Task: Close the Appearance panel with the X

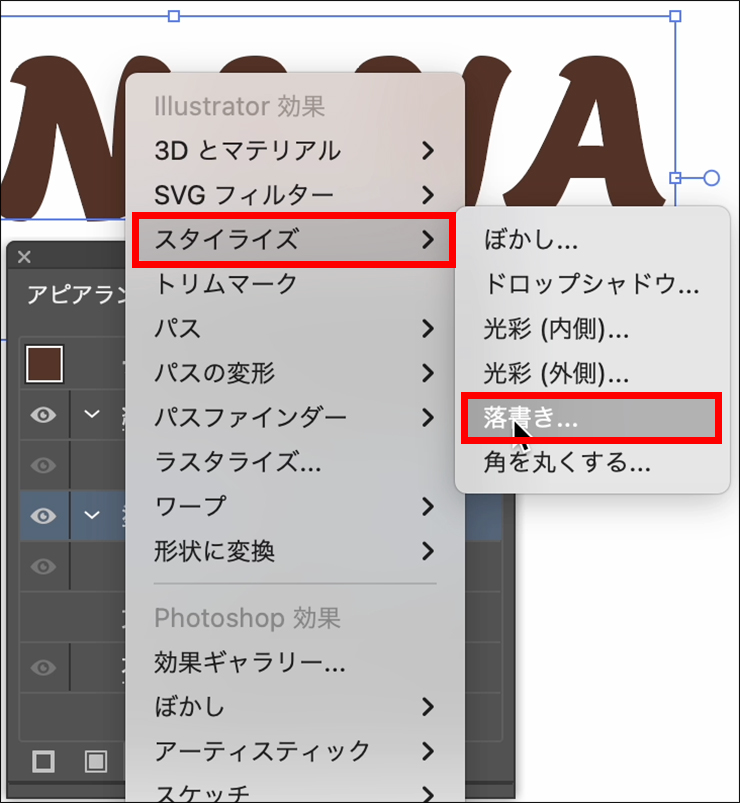Action: pos(25,258)
